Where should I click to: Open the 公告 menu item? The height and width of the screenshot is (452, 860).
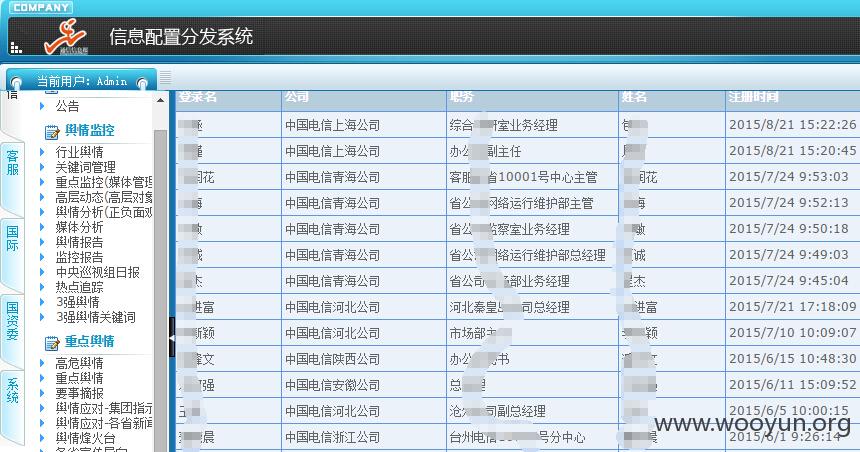67,106
